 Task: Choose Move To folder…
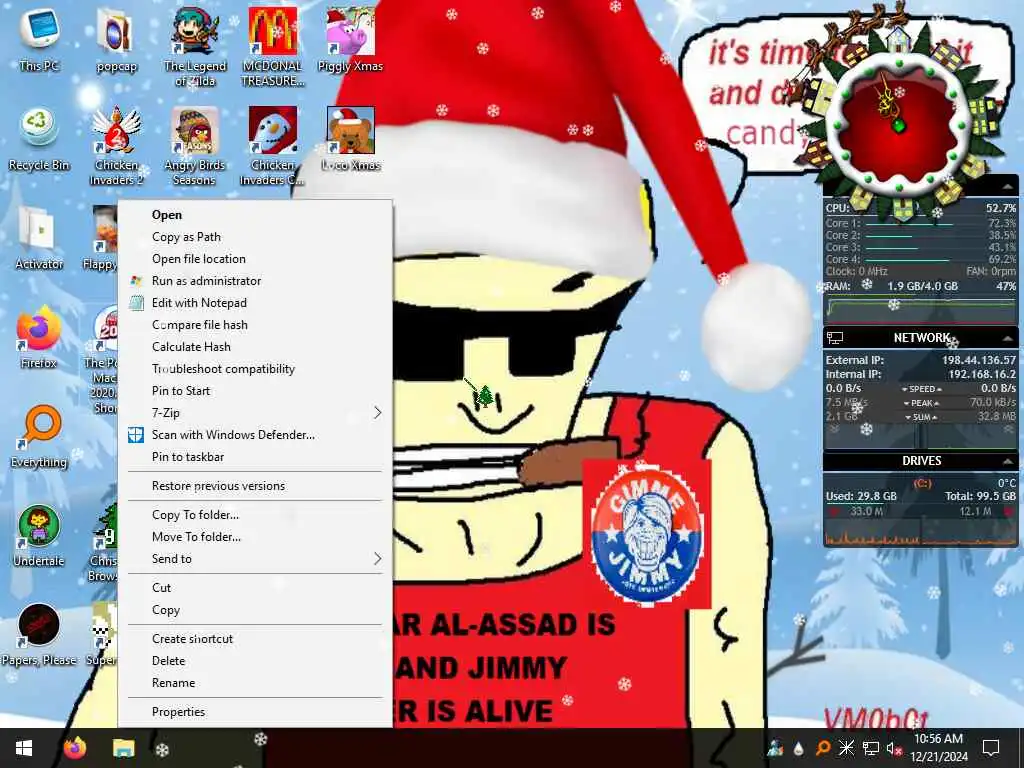click(x=255, y=537)
